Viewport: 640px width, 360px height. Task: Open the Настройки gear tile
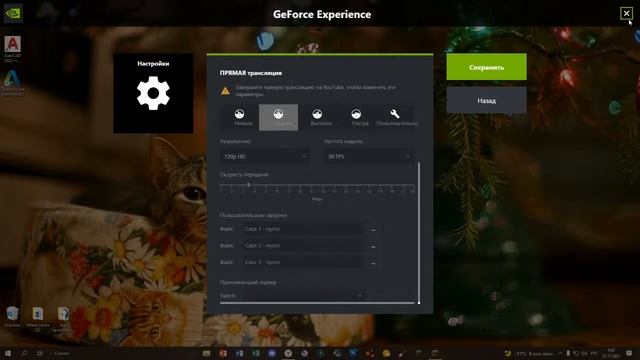pyautogui.click(x=153, y=93)
